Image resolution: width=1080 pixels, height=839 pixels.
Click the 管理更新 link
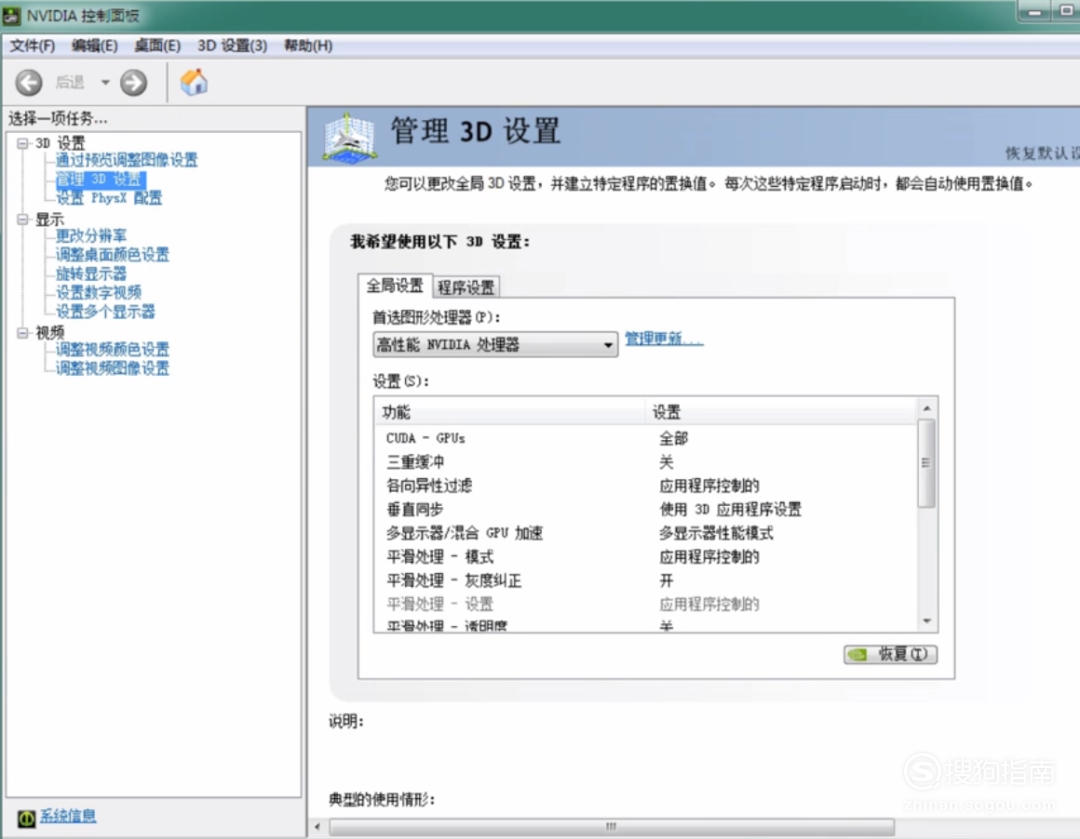664,338
